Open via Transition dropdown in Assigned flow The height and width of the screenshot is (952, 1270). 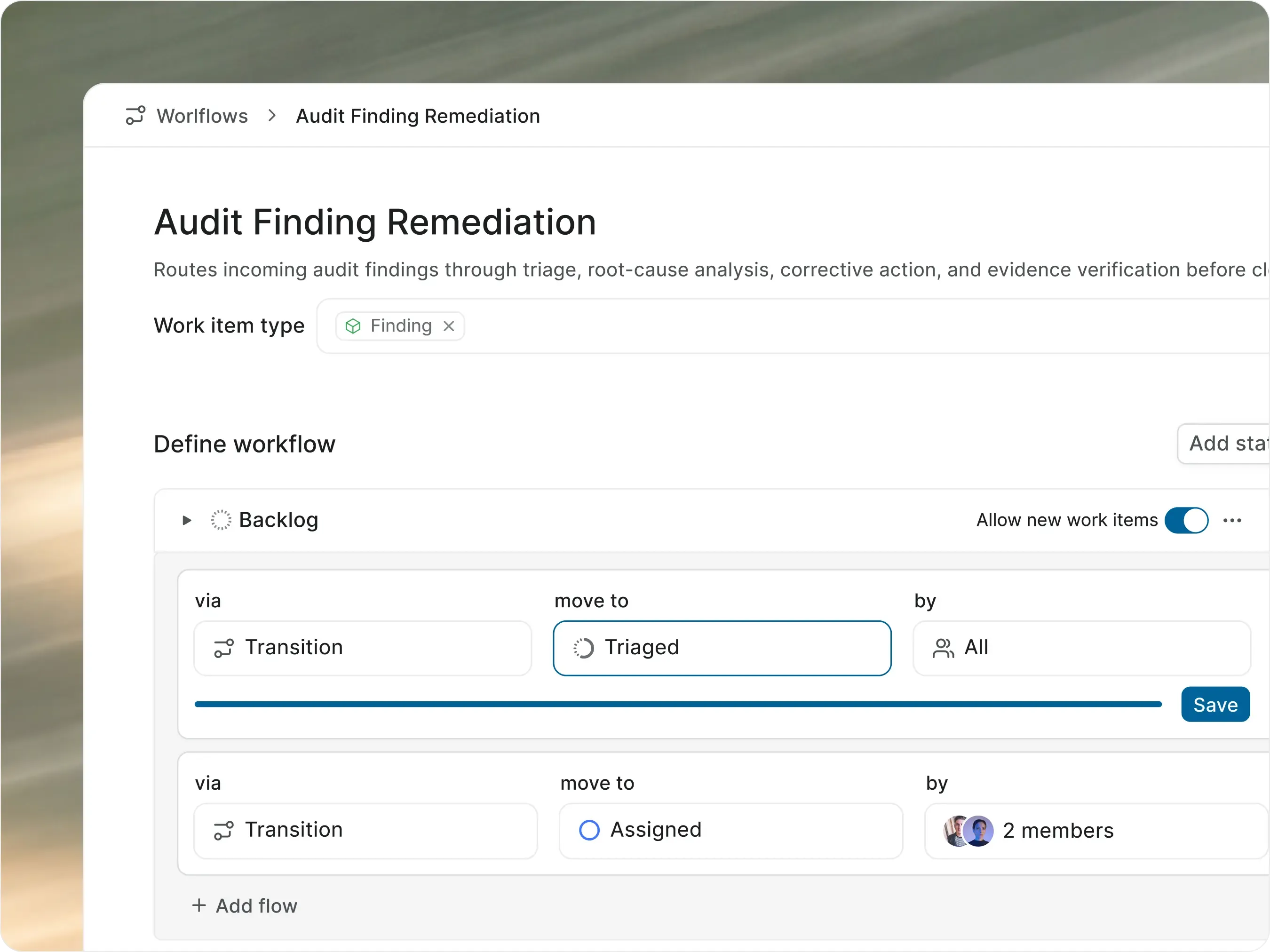[x=366, y=831]
